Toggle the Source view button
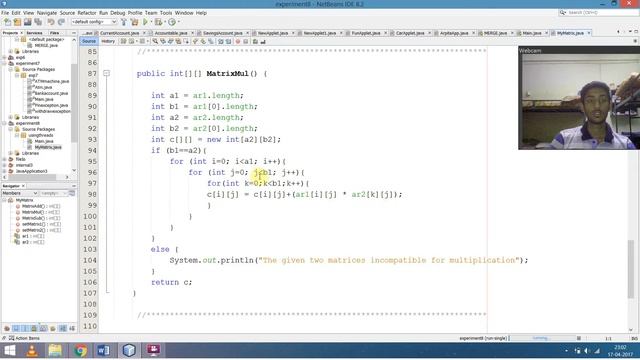Image resolution: width=640 pixels, height=360 pixels. (x=89, y=41)
